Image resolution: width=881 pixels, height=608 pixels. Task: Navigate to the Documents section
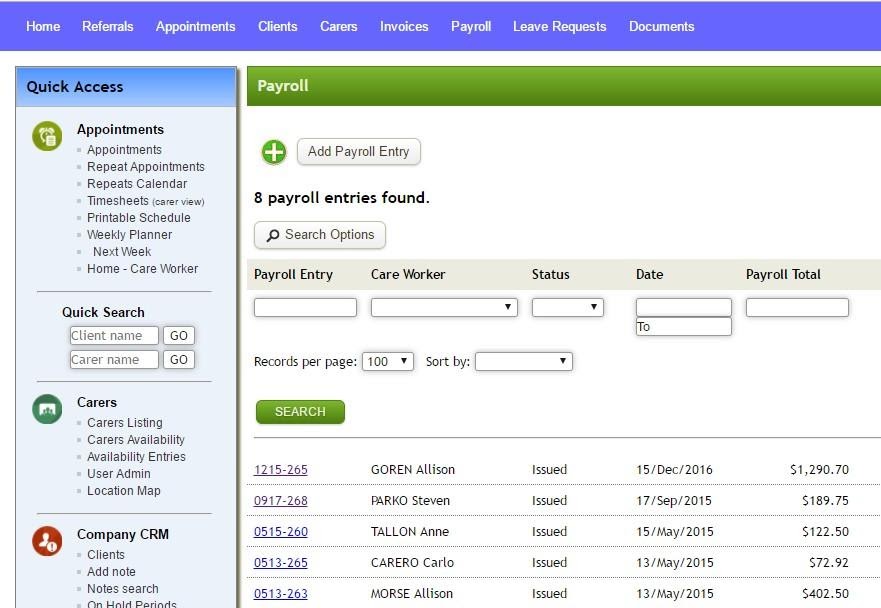[x=661, y=27]
